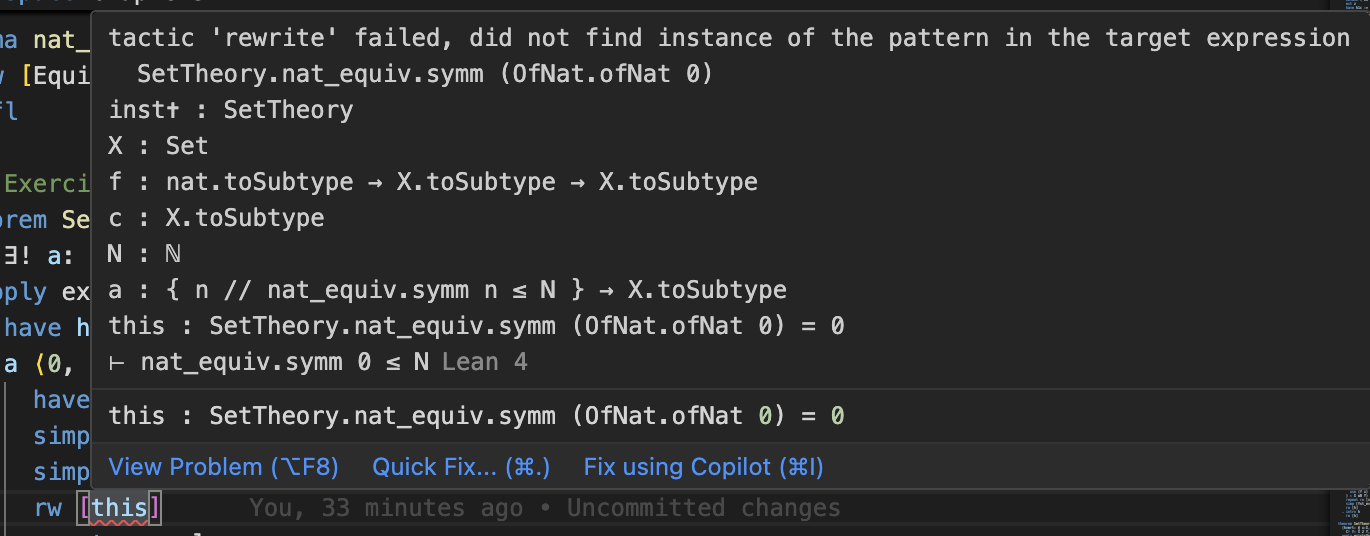Select the 'X : Set' hypothesis line
The image size is (1370, 536).
pos(158,146)
